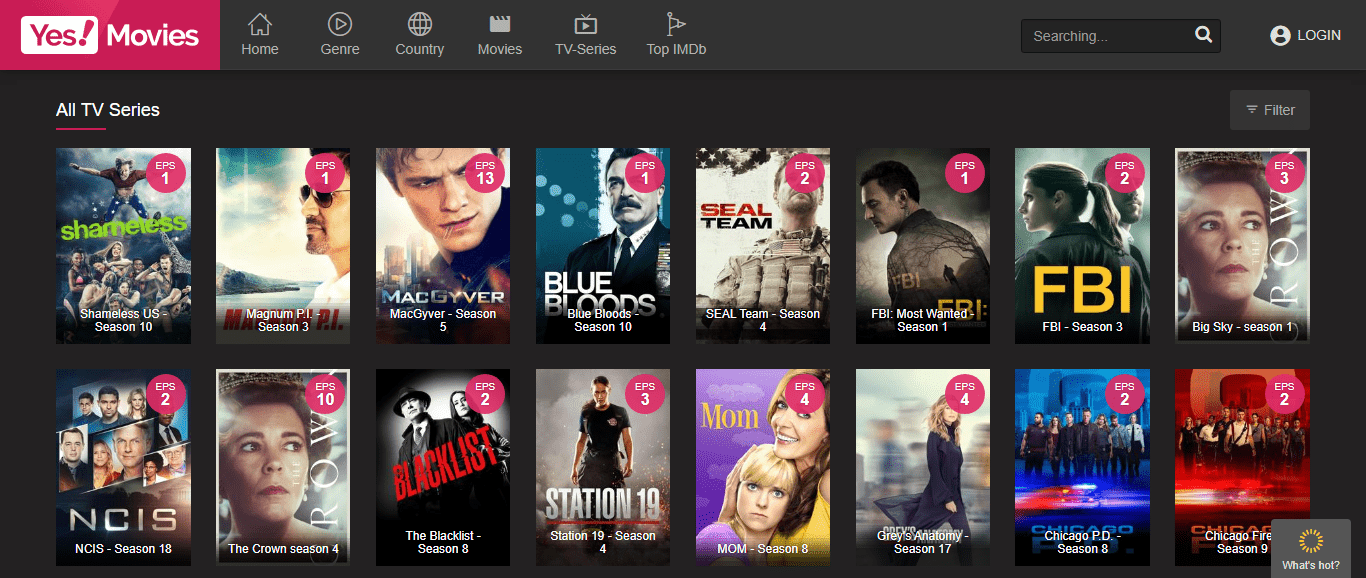
Task: Open FBI: Most Wanted Season 1 poster
Action: point(923,246)
